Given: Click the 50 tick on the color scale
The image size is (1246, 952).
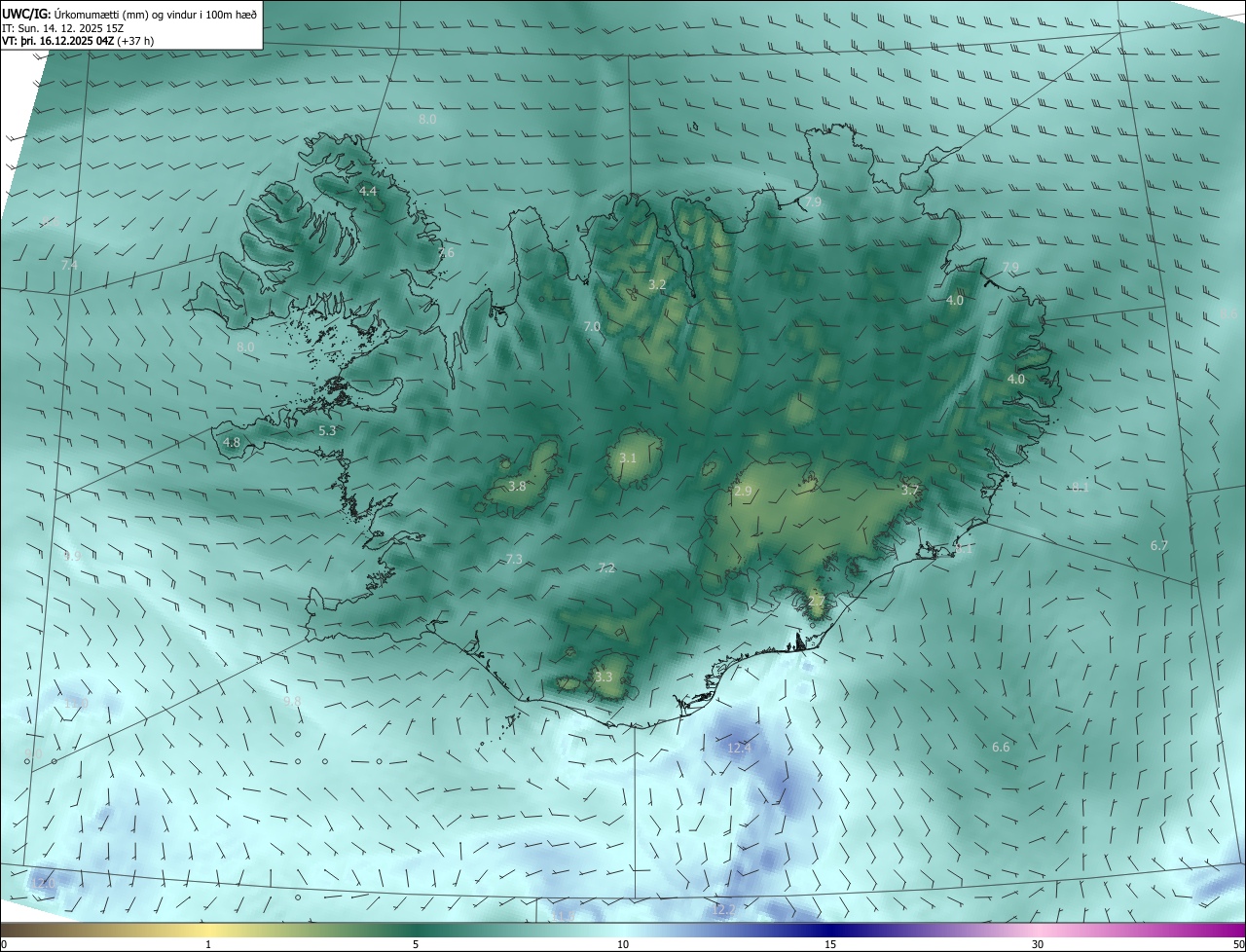Looking at the screenshot, I should [x=1238, y=944].
